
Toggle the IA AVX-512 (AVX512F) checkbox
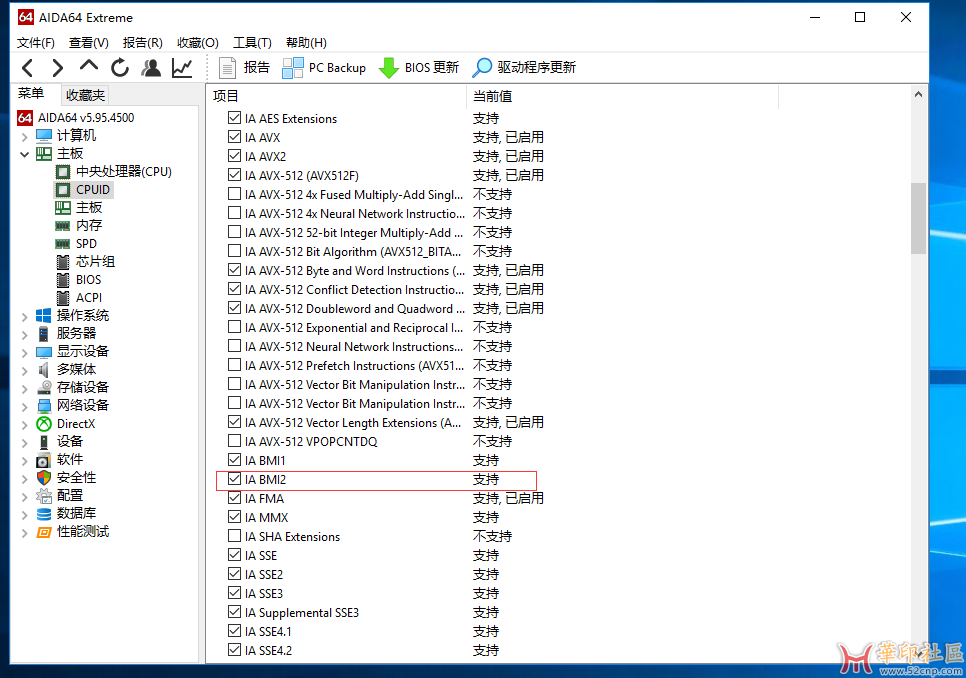[x=234, y=175]
